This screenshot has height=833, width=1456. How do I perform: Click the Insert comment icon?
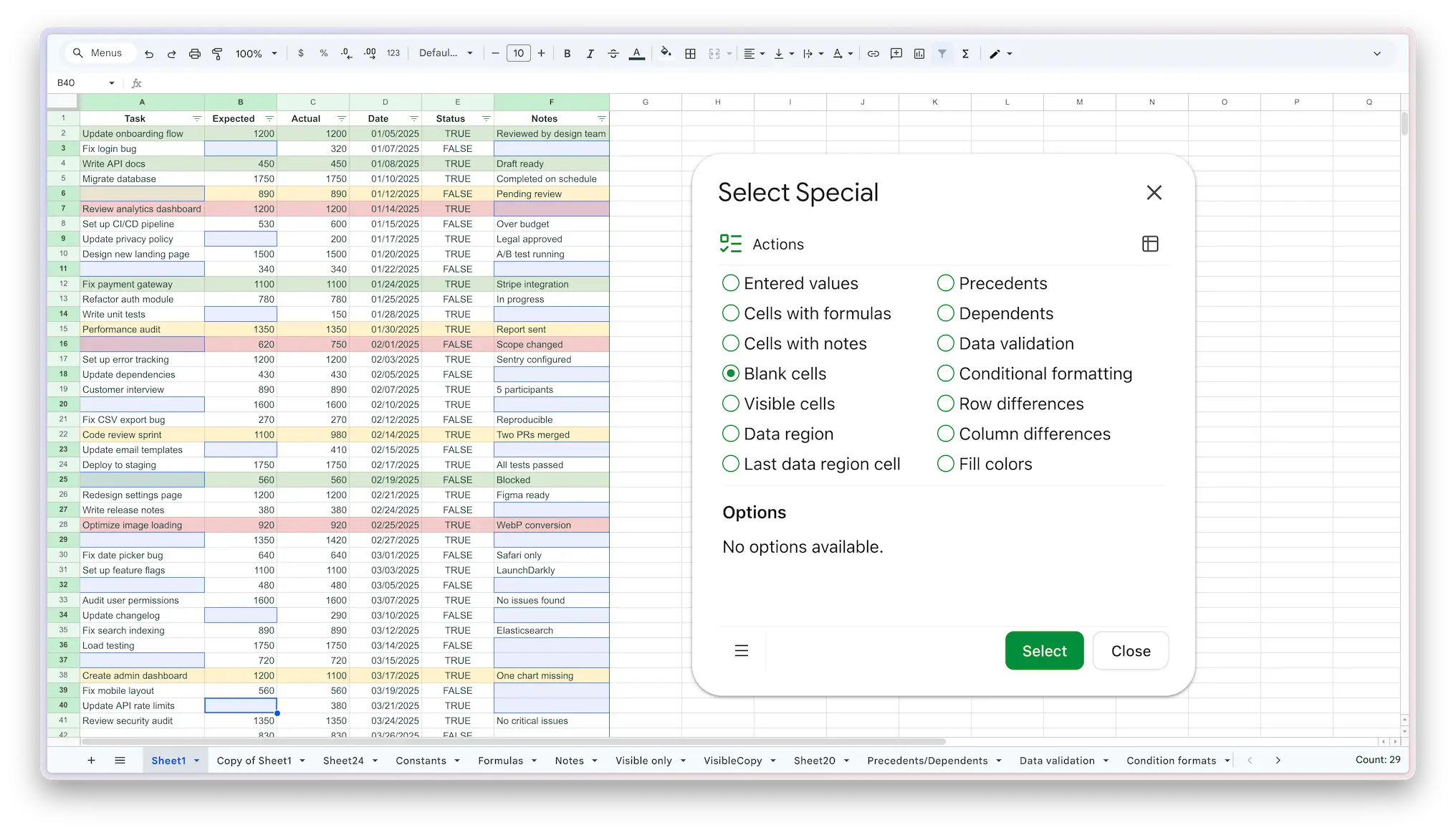(896, 54)
